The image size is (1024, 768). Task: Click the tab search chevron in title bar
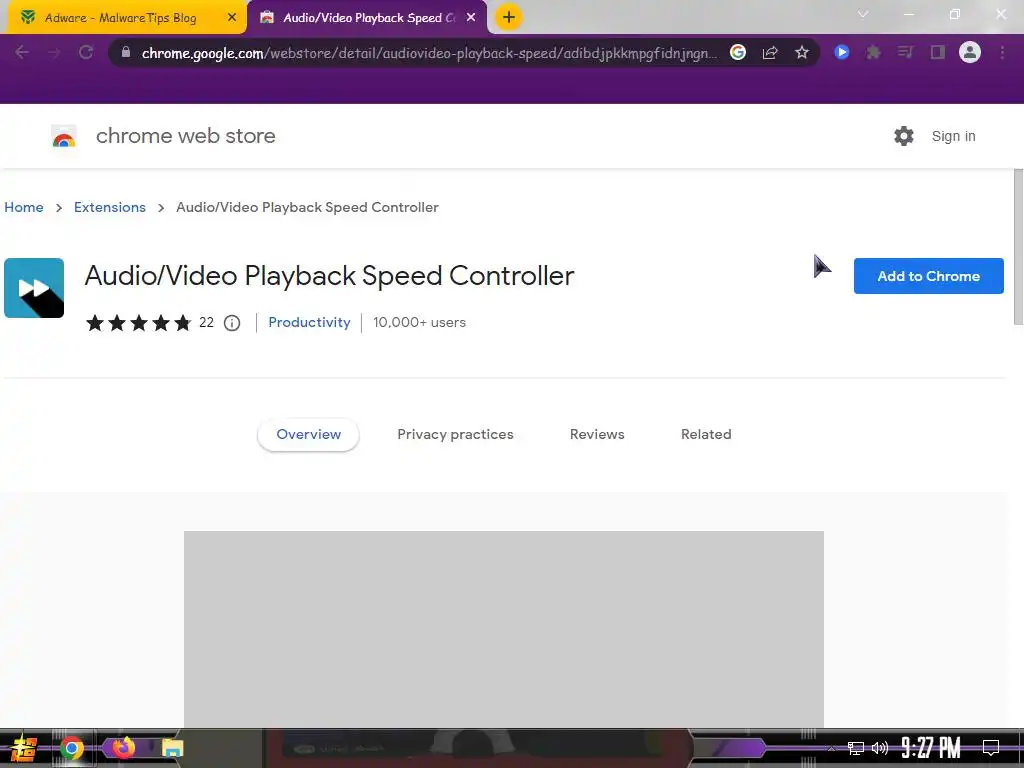(x=863, y=14)
